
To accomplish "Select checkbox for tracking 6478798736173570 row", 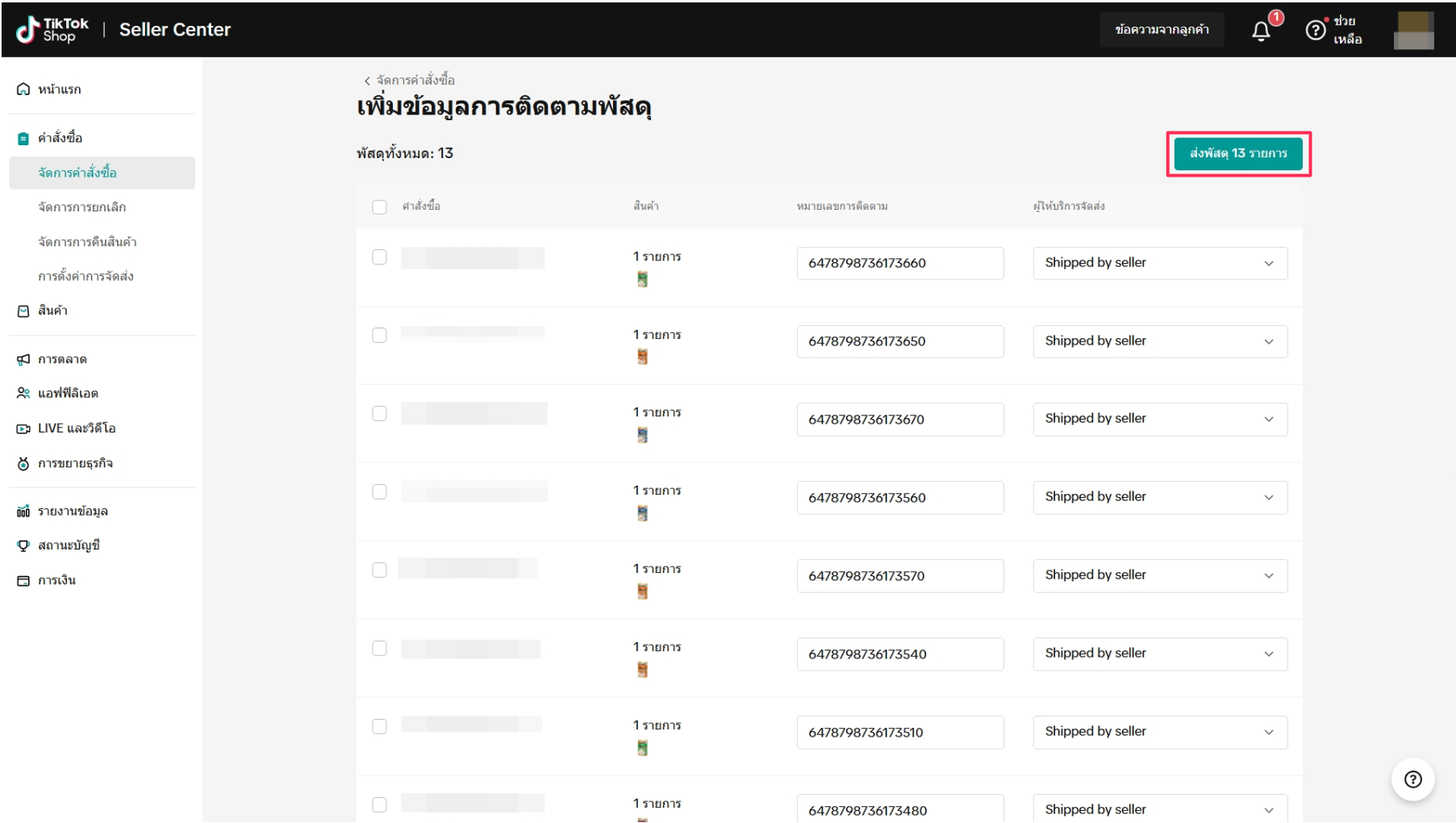I will [379, 570].
